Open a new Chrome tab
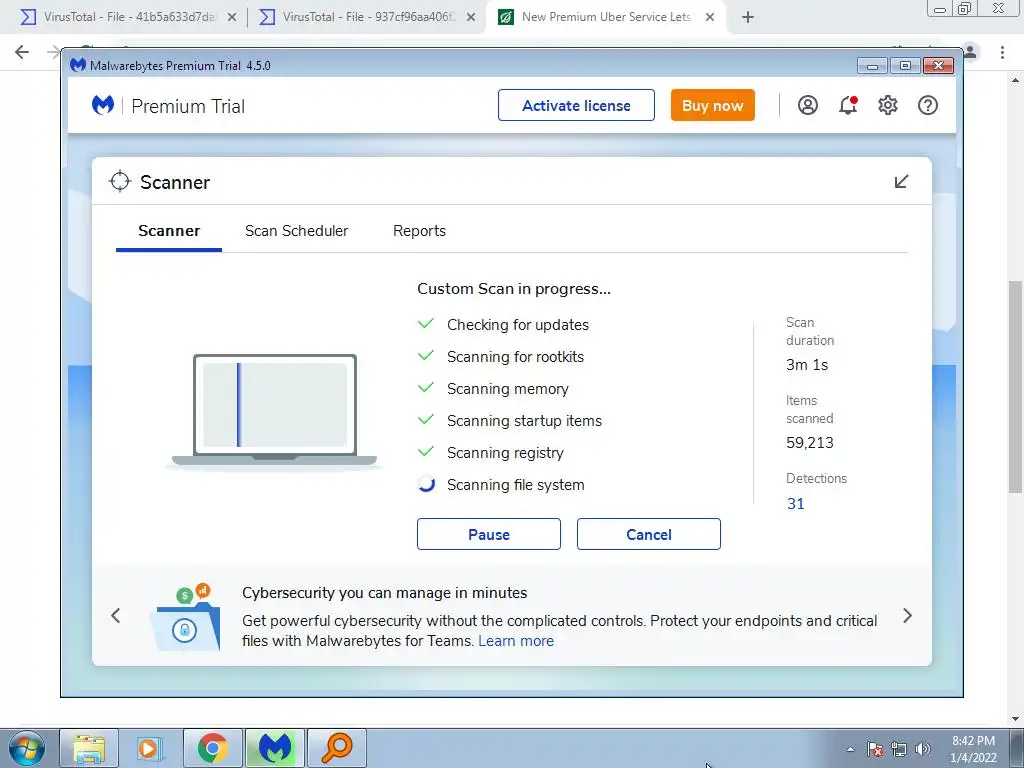The height and width of the screenshot is (768, 1024). [748, 18]
